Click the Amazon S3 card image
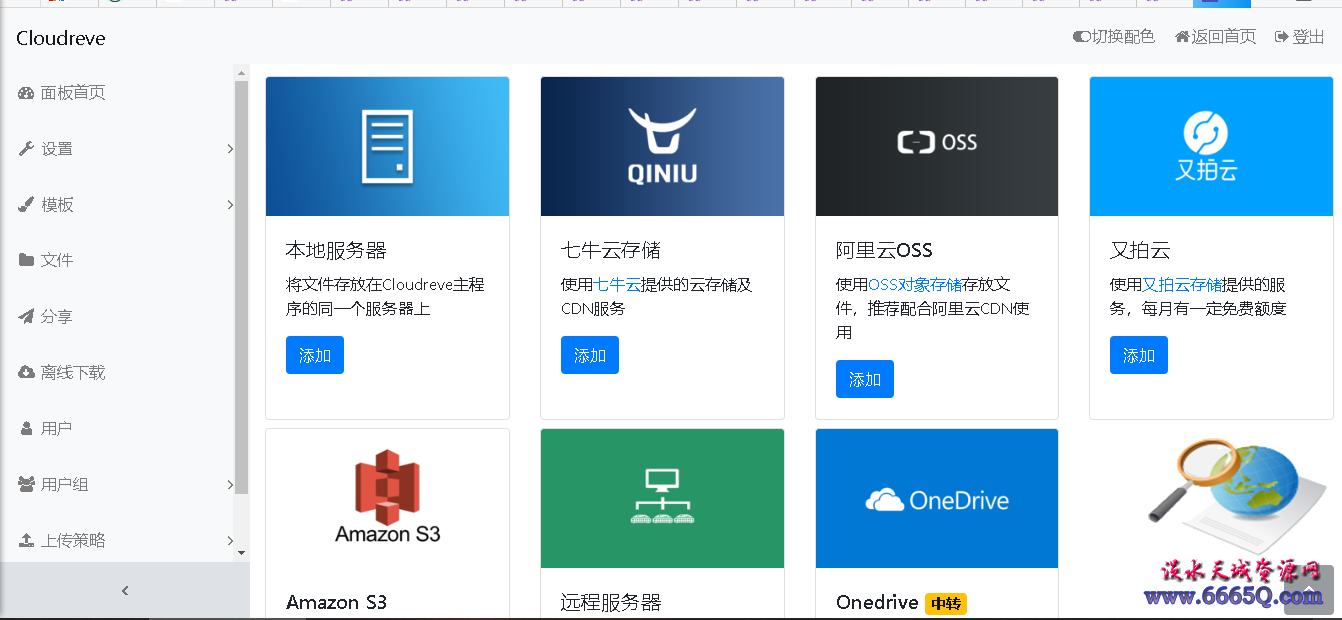 [x=387, y=498]
